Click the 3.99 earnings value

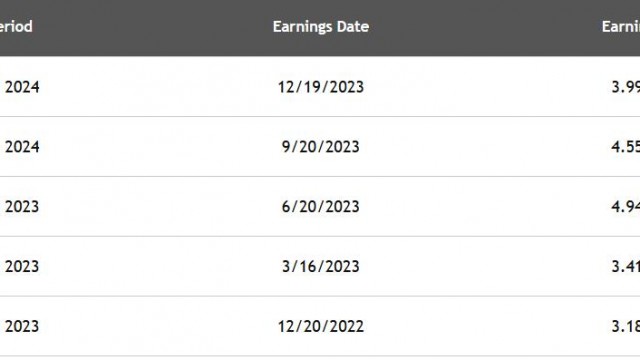coord(626,87)
